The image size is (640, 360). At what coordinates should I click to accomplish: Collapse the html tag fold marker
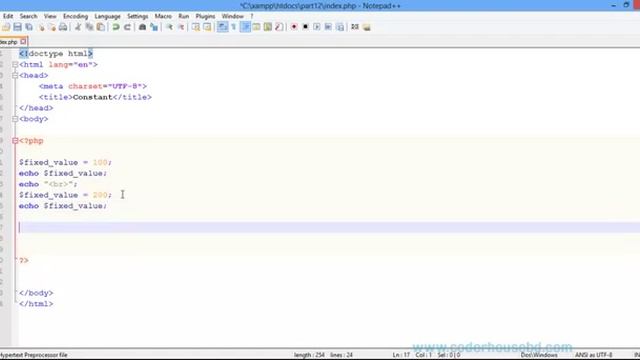(15, 64)
